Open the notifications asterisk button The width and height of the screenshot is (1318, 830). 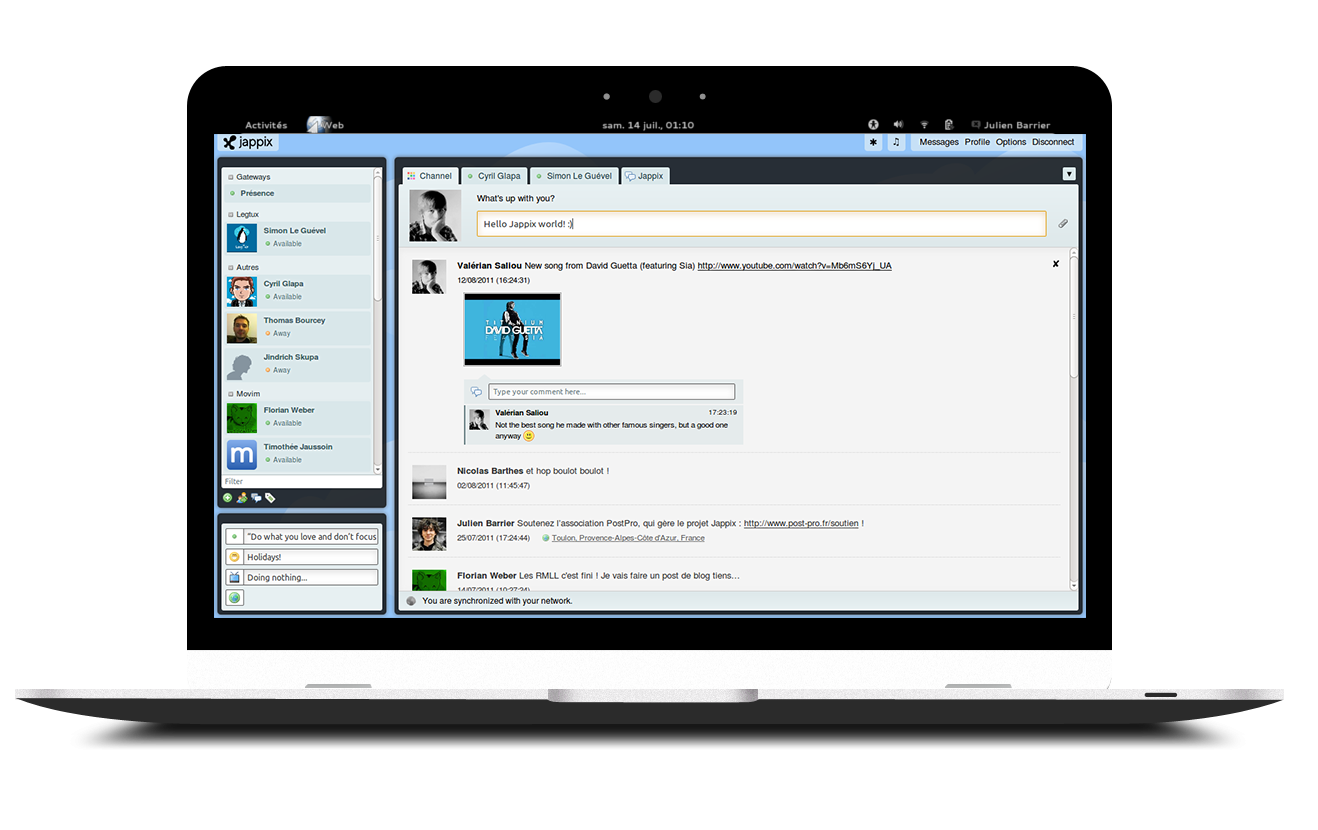(x=874, y=142)
